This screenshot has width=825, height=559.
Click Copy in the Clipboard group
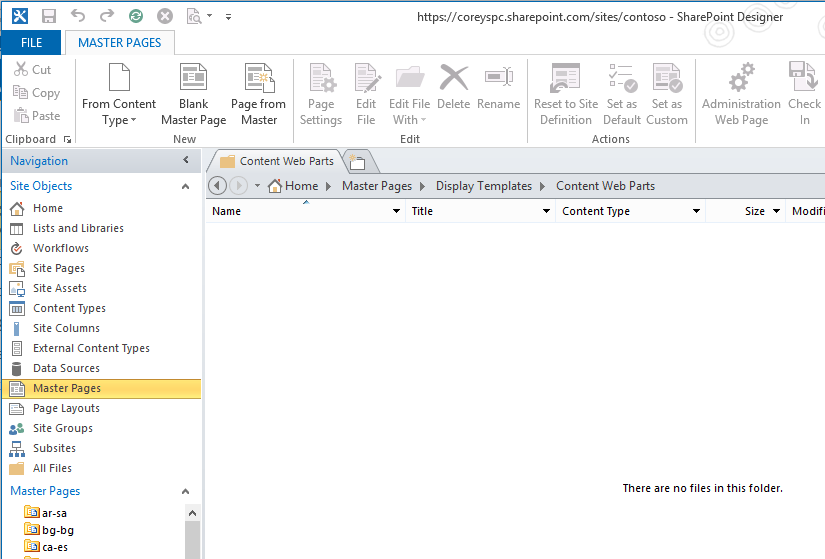tap(36, 93)
